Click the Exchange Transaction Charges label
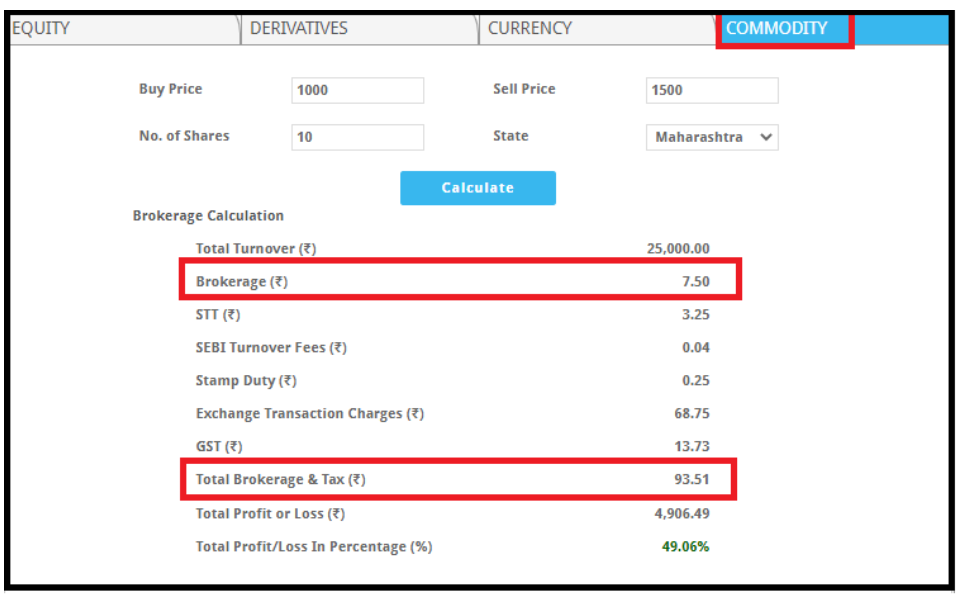 coord(310,414)
